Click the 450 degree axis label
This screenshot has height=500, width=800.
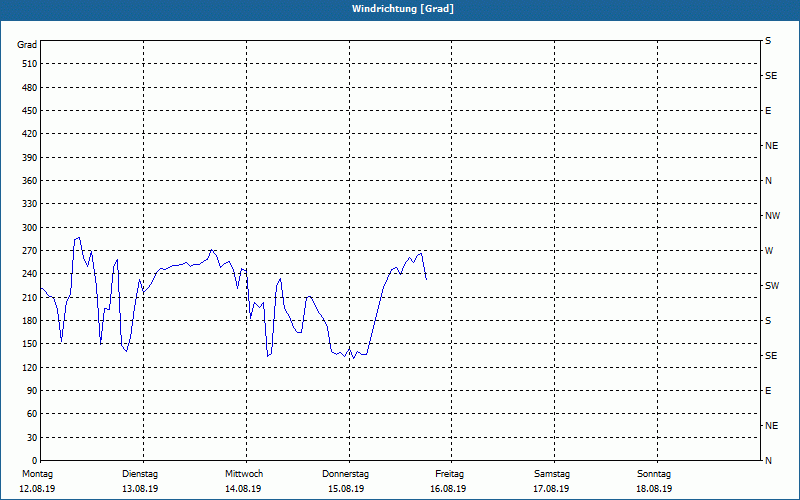(29, 111)
